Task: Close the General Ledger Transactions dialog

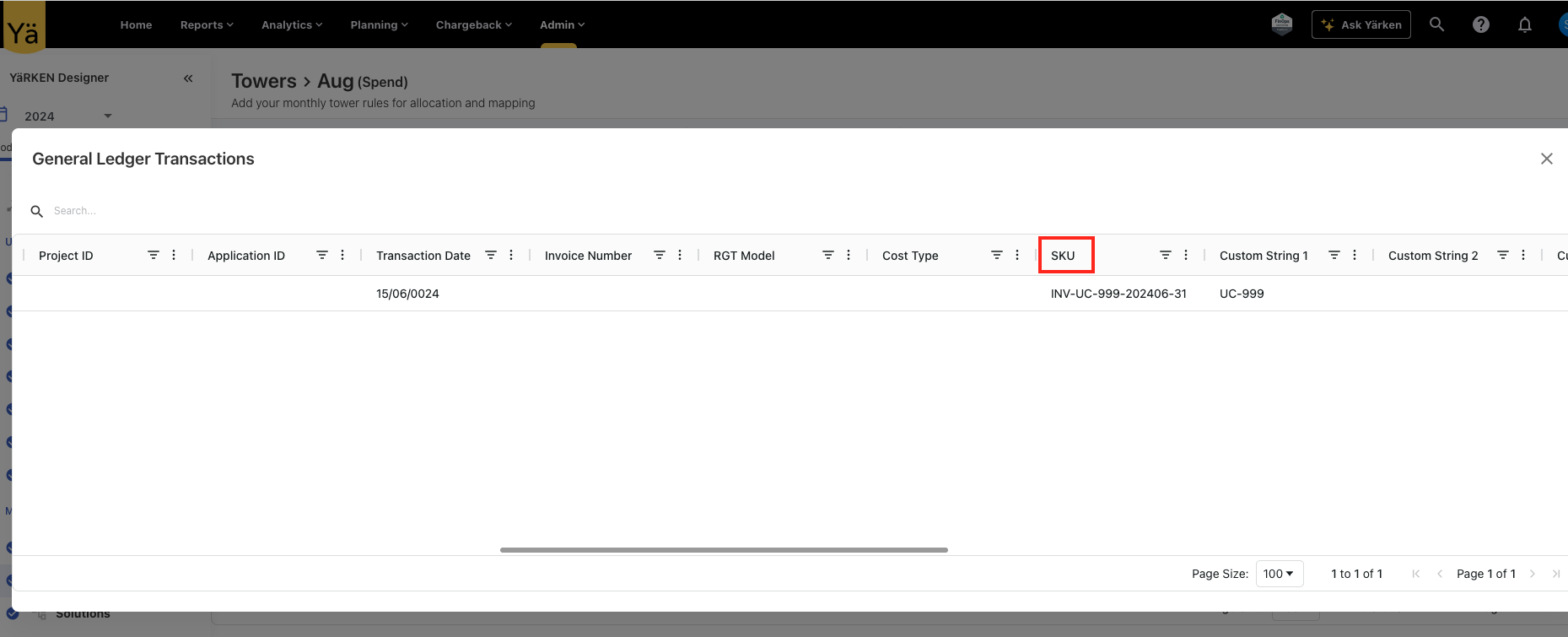Action: tap(1546, 159)
